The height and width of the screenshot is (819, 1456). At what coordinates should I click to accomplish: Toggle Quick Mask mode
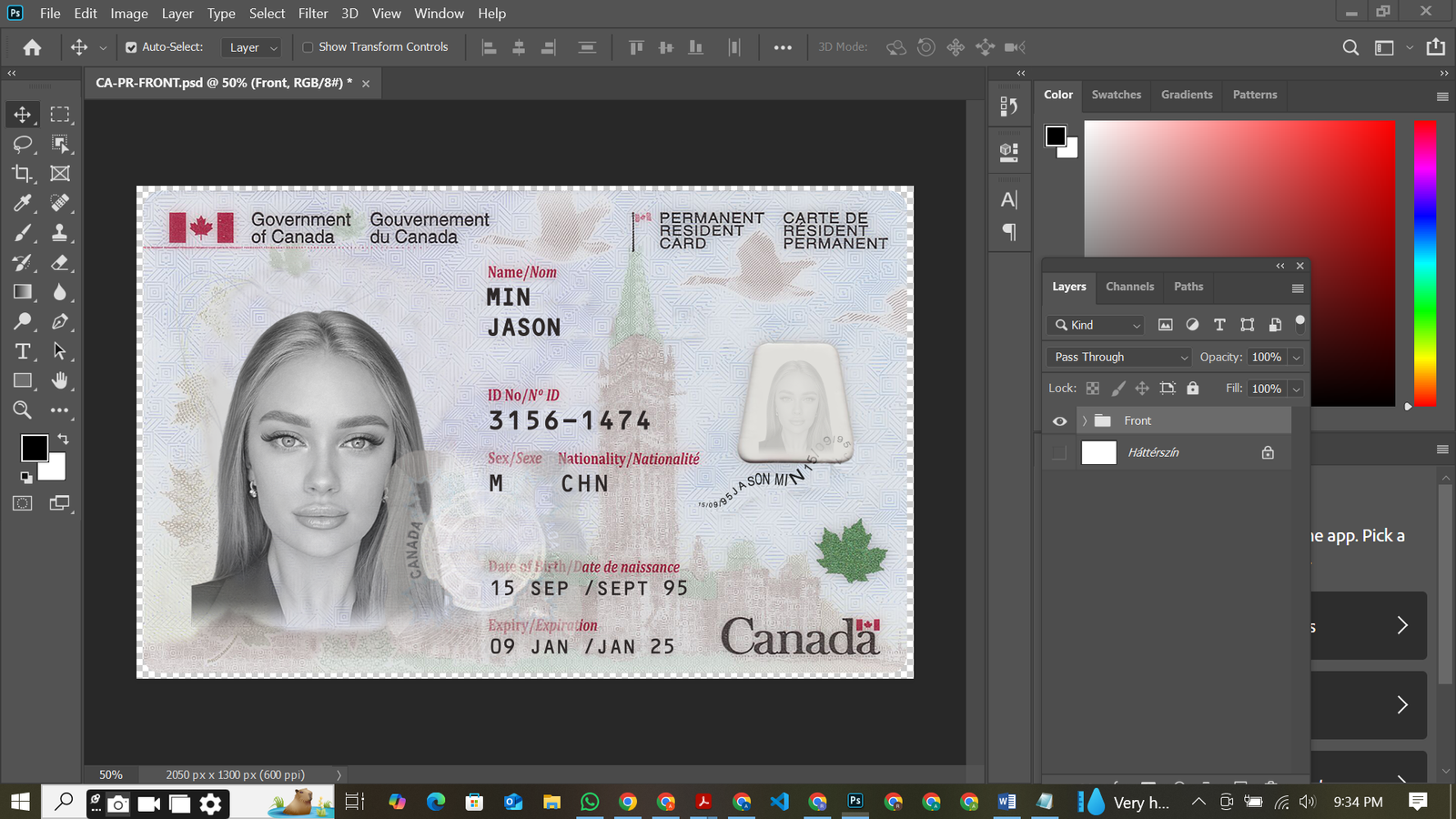pyautogui.click(x=23, y=503)
